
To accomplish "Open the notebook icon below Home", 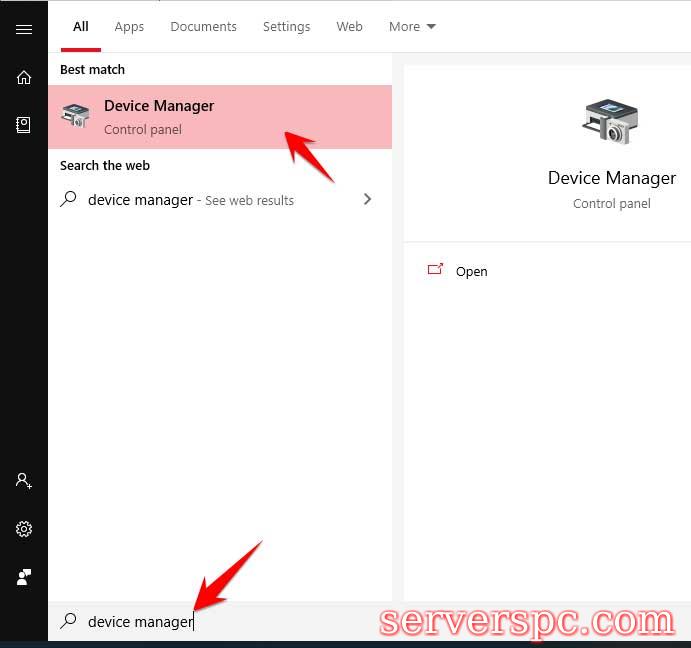I will [x=24, y=125].
